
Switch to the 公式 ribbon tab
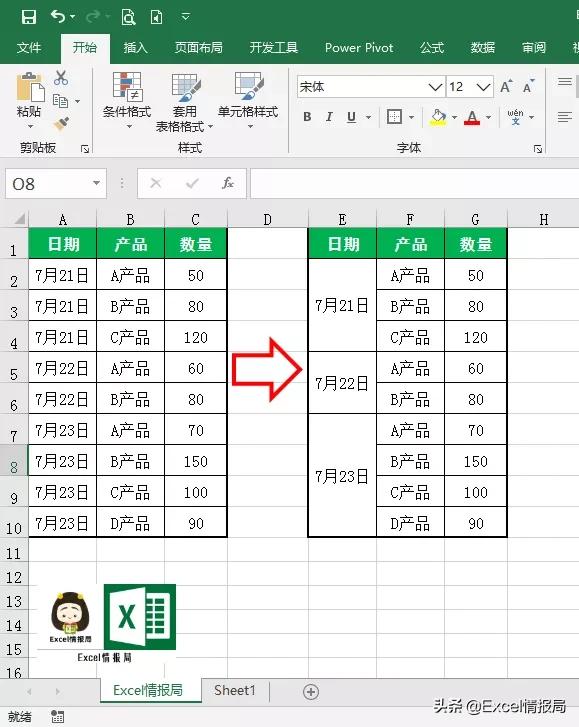point(432,47)
